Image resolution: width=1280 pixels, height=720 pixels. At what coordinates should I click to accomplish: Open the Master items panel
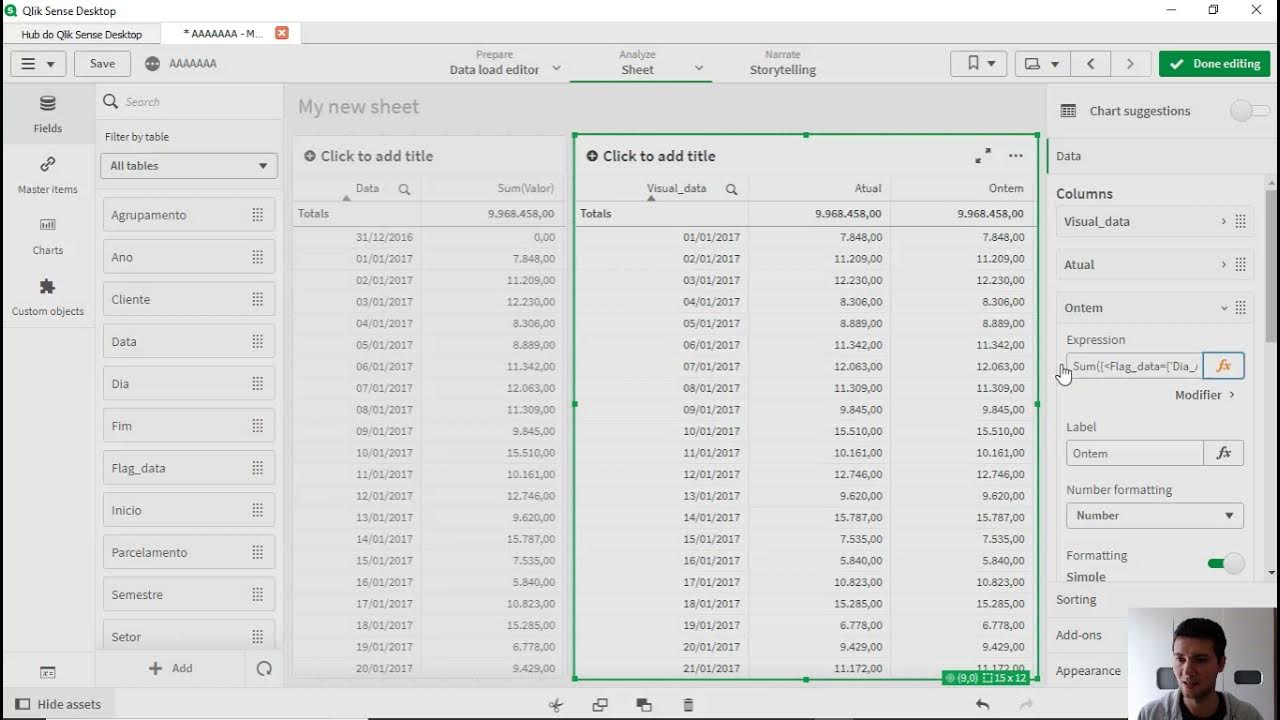pos(47,175)
